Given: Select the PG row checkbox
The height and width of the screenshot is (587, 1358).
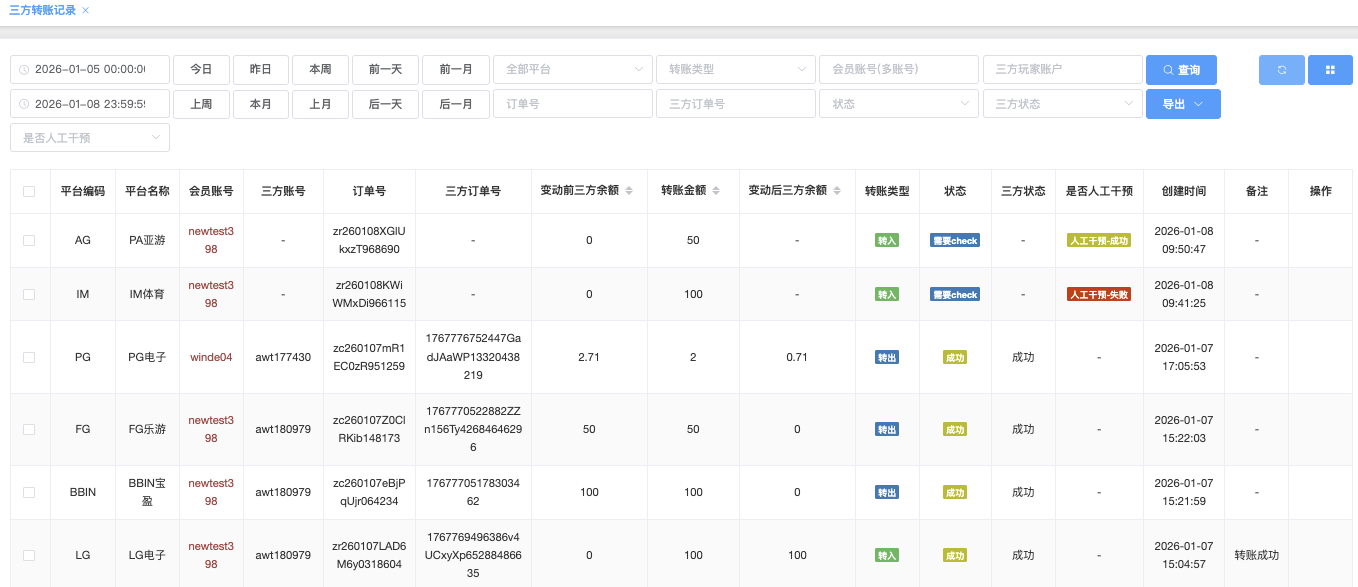Looking at the screenshot, I should pos(29,357).
